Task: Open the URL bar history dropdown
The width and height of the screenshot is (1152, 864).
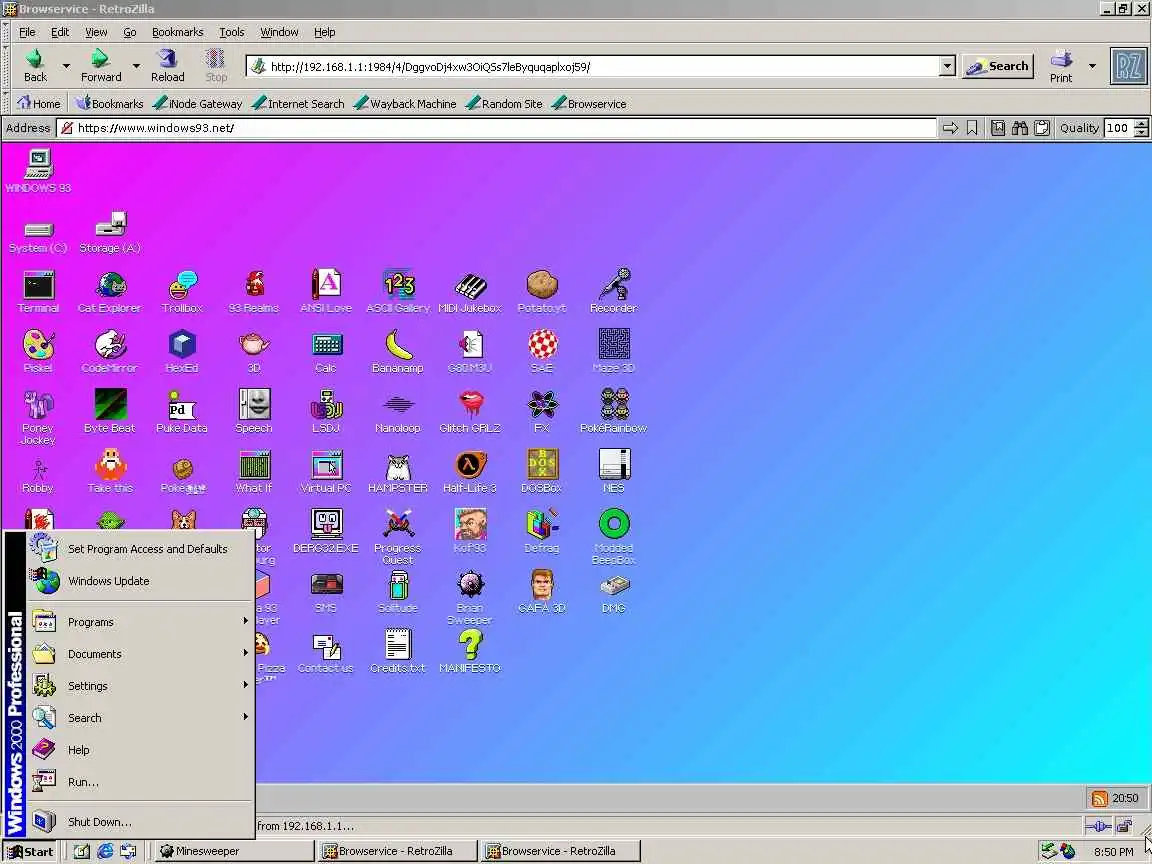Action: pos(947,66)
